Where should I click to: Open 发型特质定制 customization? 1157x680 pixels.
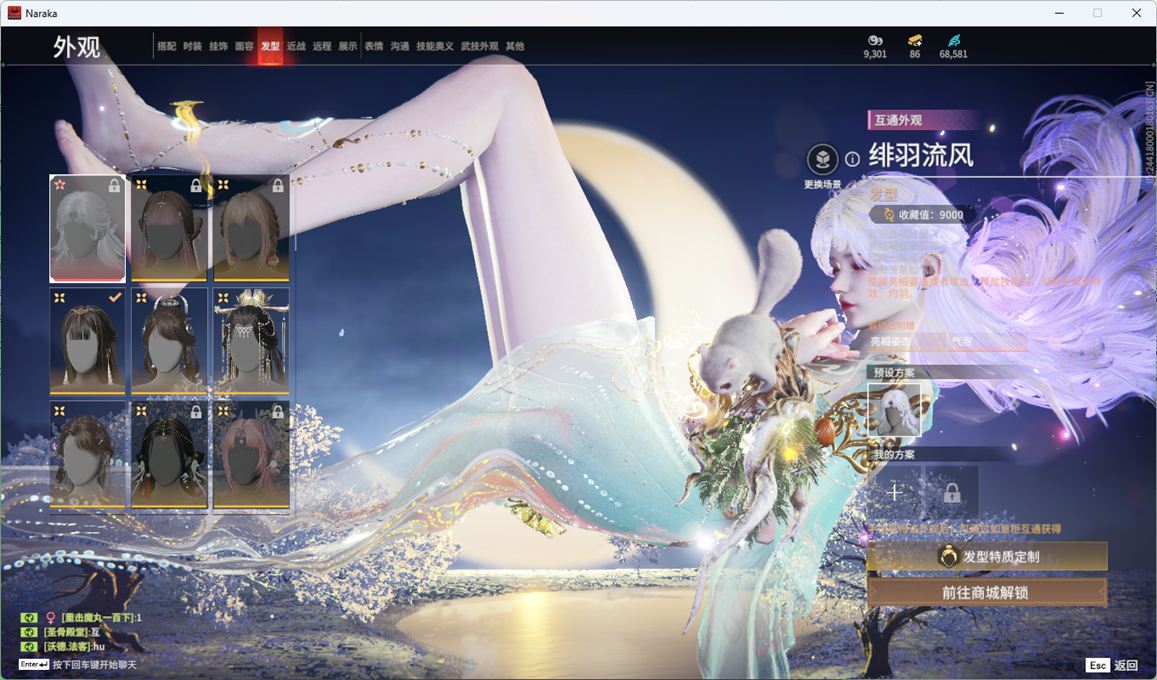[987, 557]
